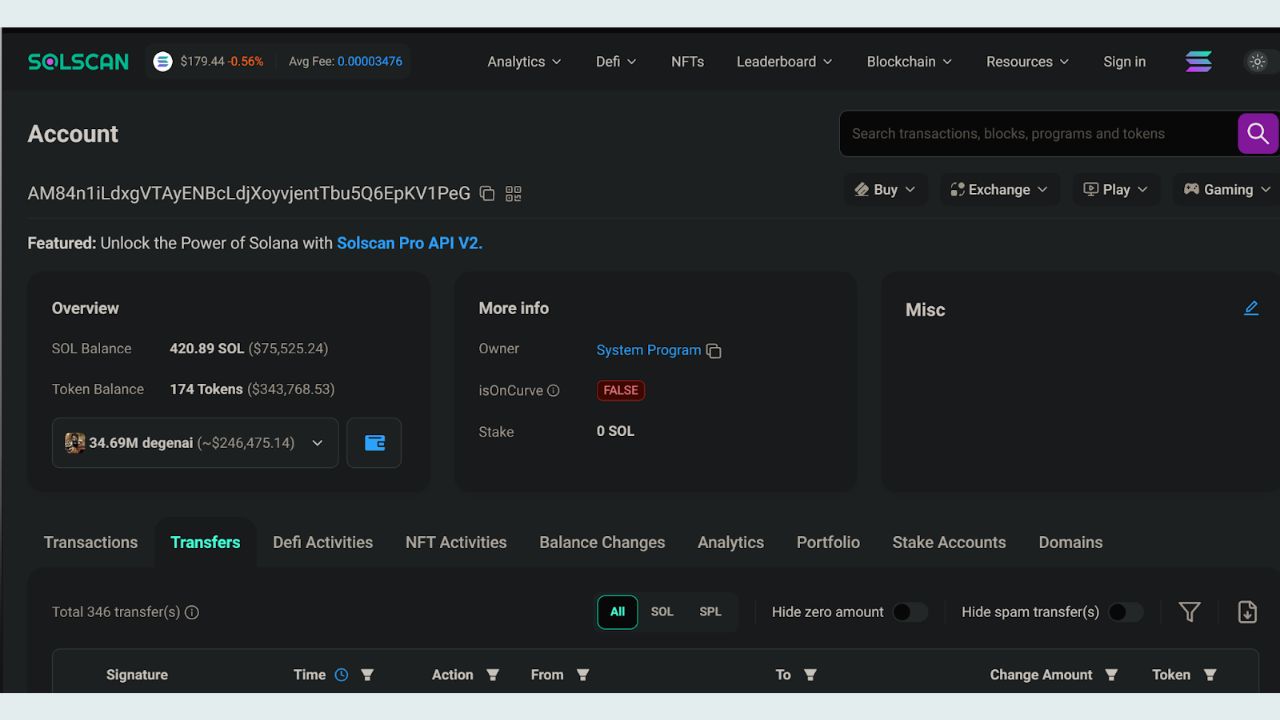The image size is (1280, 720).
Task: Click the 420.89 SOL balance value
Action: (207, 349)
